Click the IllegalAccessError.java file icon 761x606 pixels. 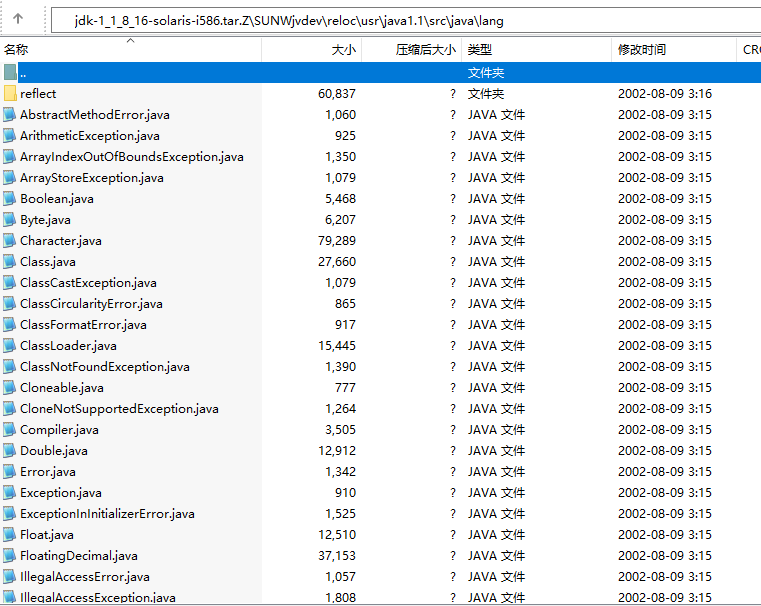click(10, 577)
